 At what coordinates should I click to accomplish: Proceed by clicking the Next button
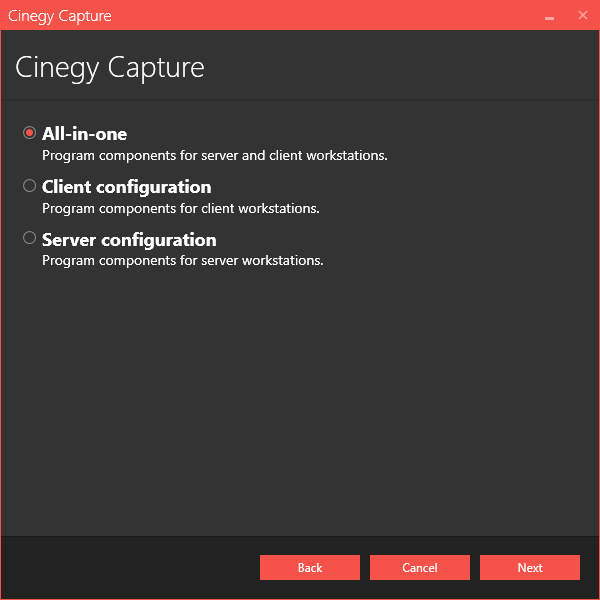tap(530, 568)
